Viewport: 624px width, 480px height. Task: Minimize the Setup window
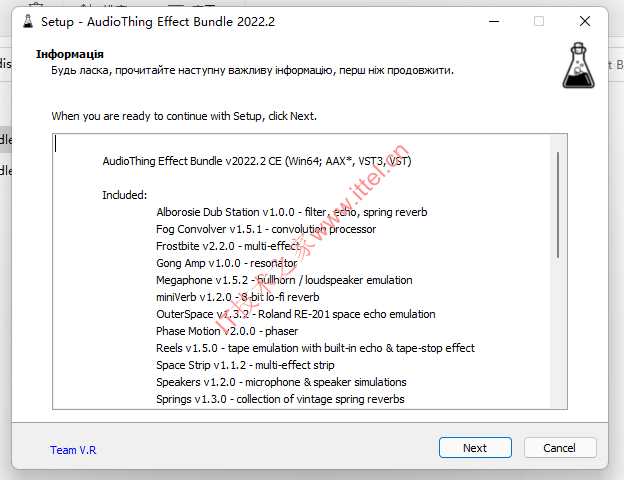(x=494, y=21)
